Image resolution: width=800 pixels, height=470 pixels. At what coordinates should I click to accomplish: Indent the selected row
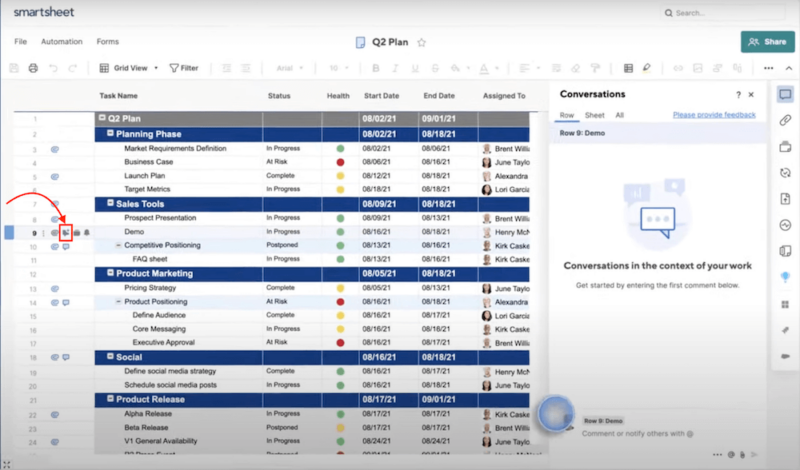coord(246,68)
